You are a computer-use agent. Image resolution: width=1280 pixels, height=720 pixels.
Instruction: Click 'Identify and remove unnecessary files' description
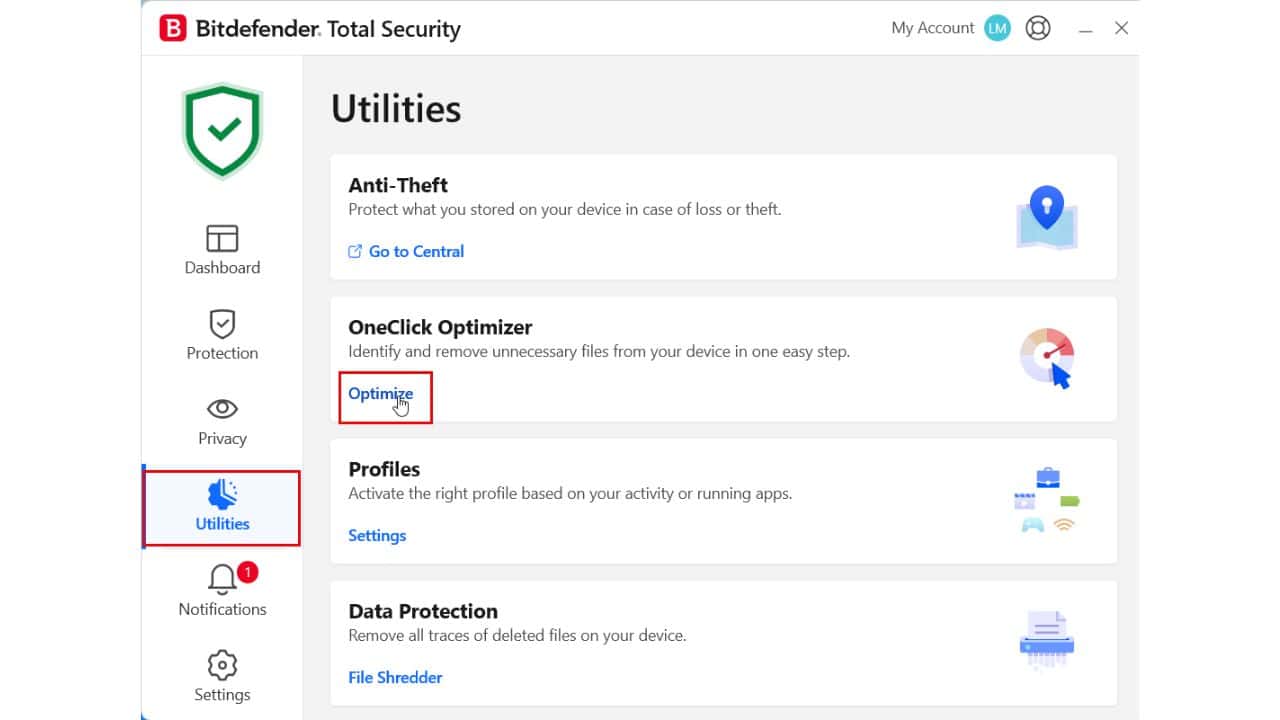tap(599, 351)
